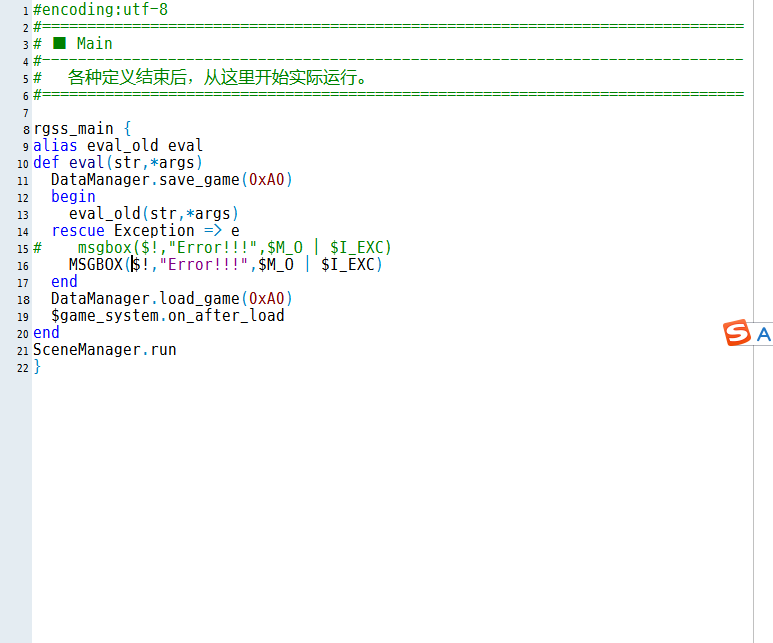Click the commented-out msgbox line
Screen dimensions: 773x643
click(212, 248)
